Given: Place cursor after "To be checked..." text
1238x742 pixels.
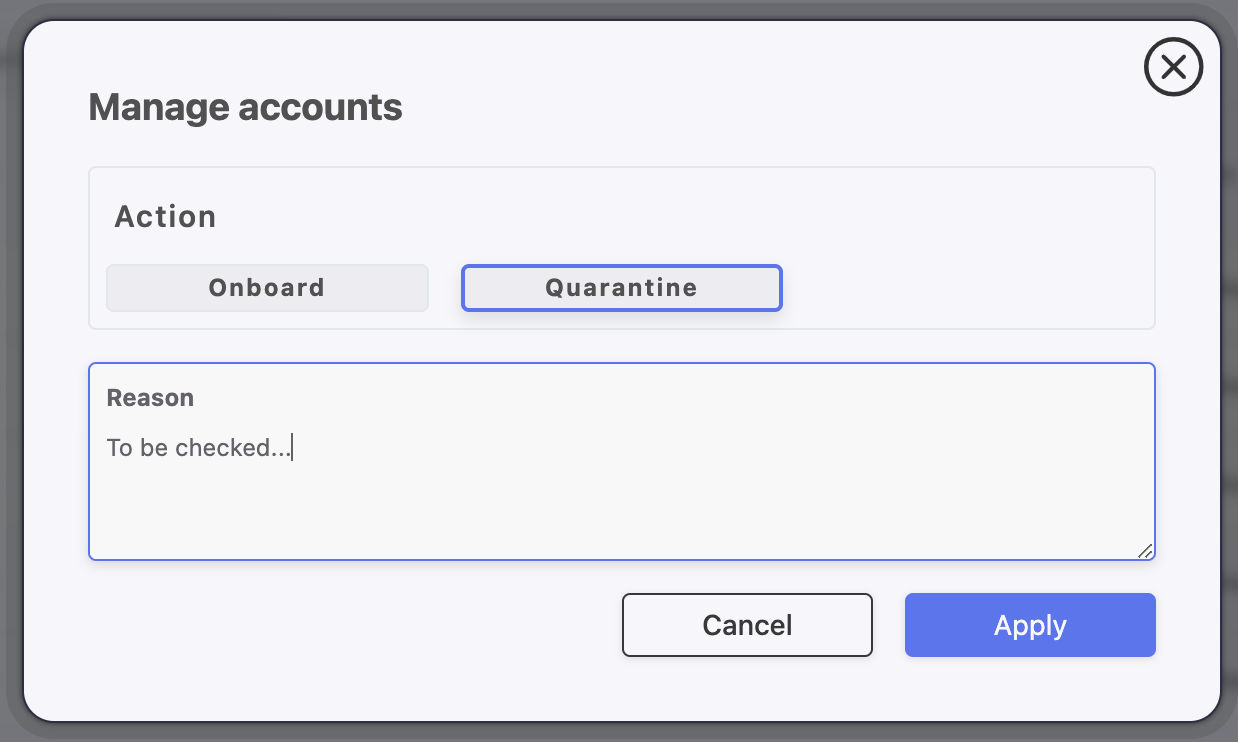Looking at the screenshot, I should (292, 448).
